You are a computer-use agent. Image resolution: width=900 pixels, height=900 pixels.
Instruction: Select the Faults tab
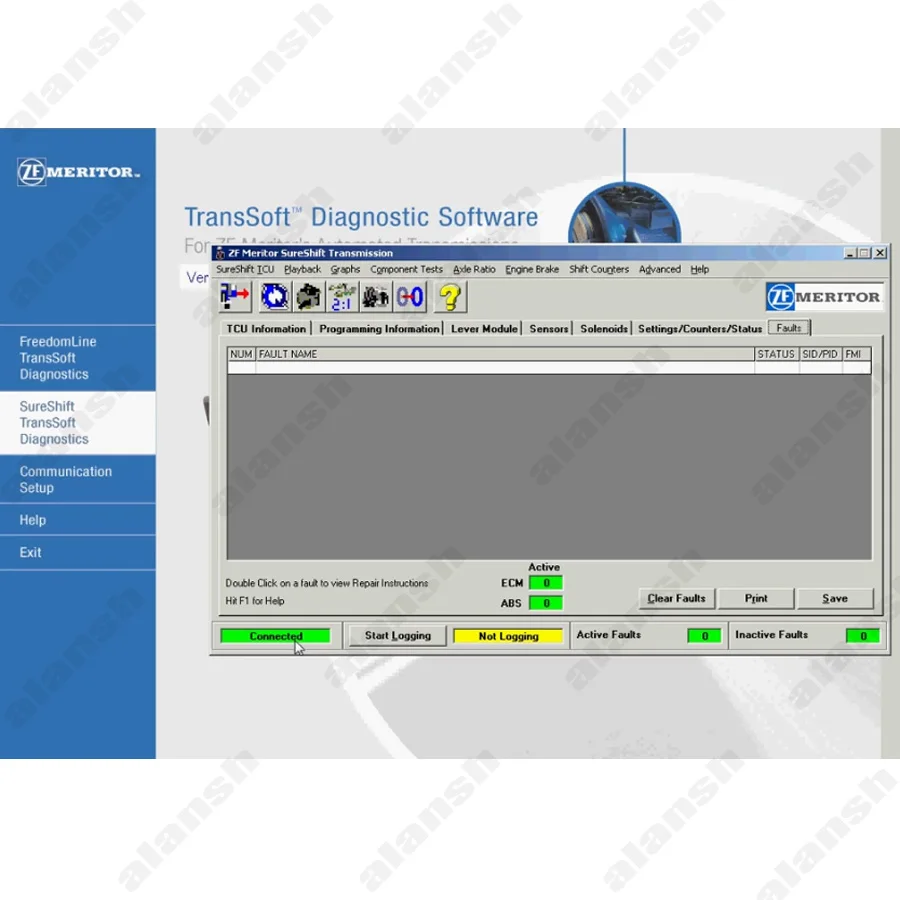[789, 328]
